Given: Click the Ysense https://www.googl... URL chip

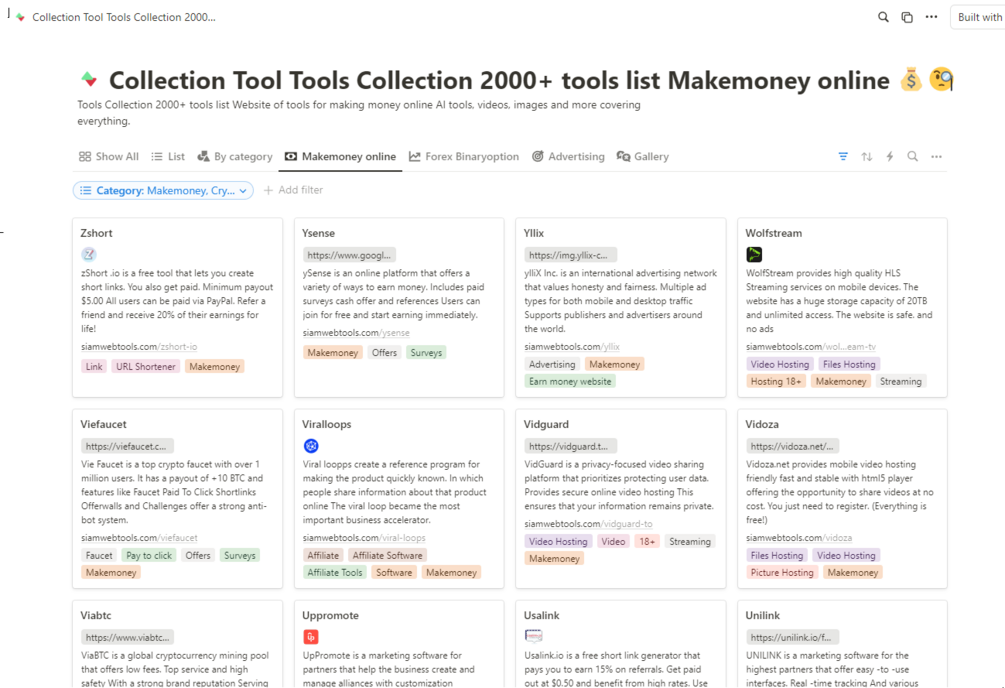Looking at the screenshot, I should pyautogui.click(x=349, y=255).
